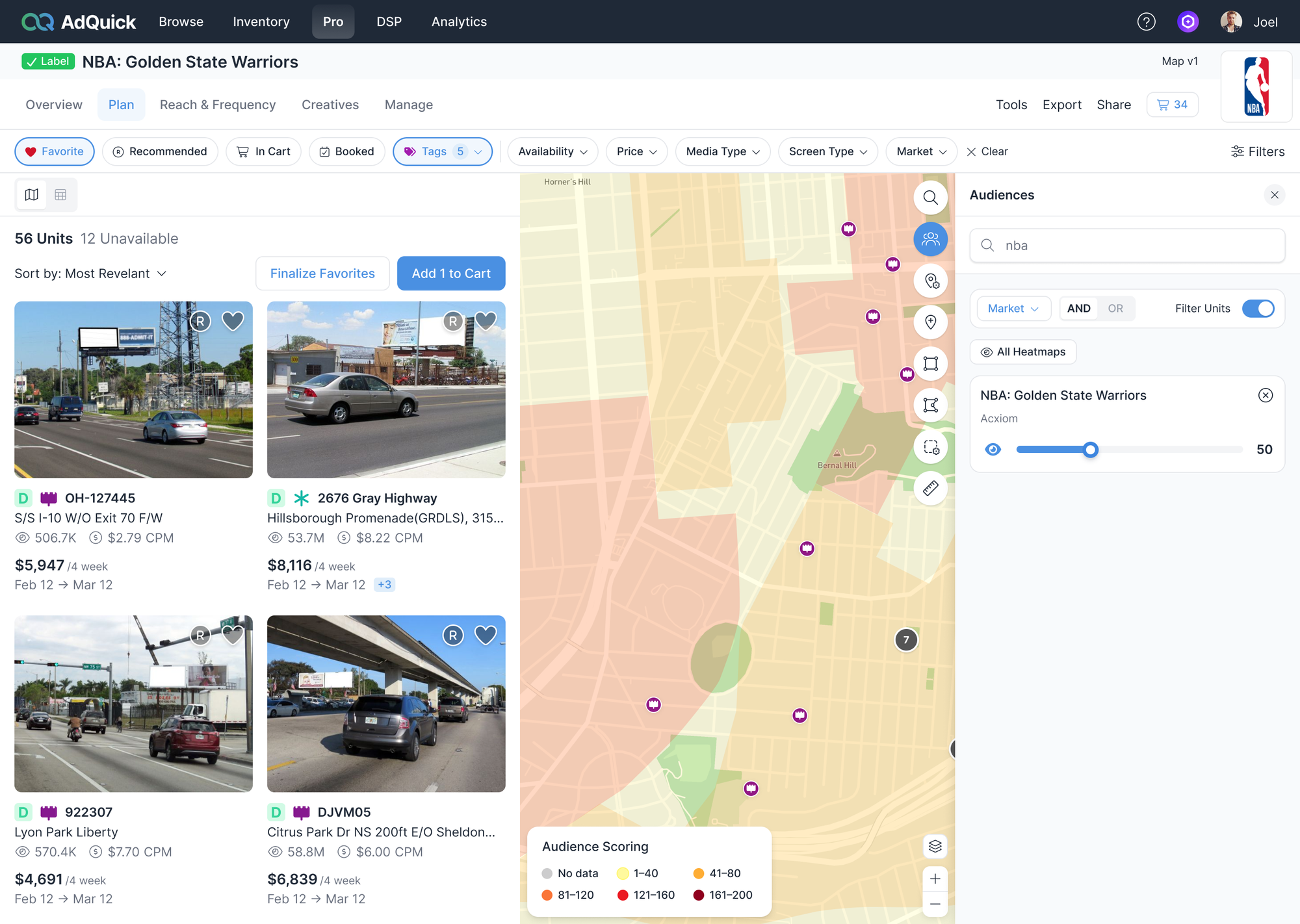Switch to the Overview tab
This screenshot has height=924, width=1300.
tap(54, 105)
